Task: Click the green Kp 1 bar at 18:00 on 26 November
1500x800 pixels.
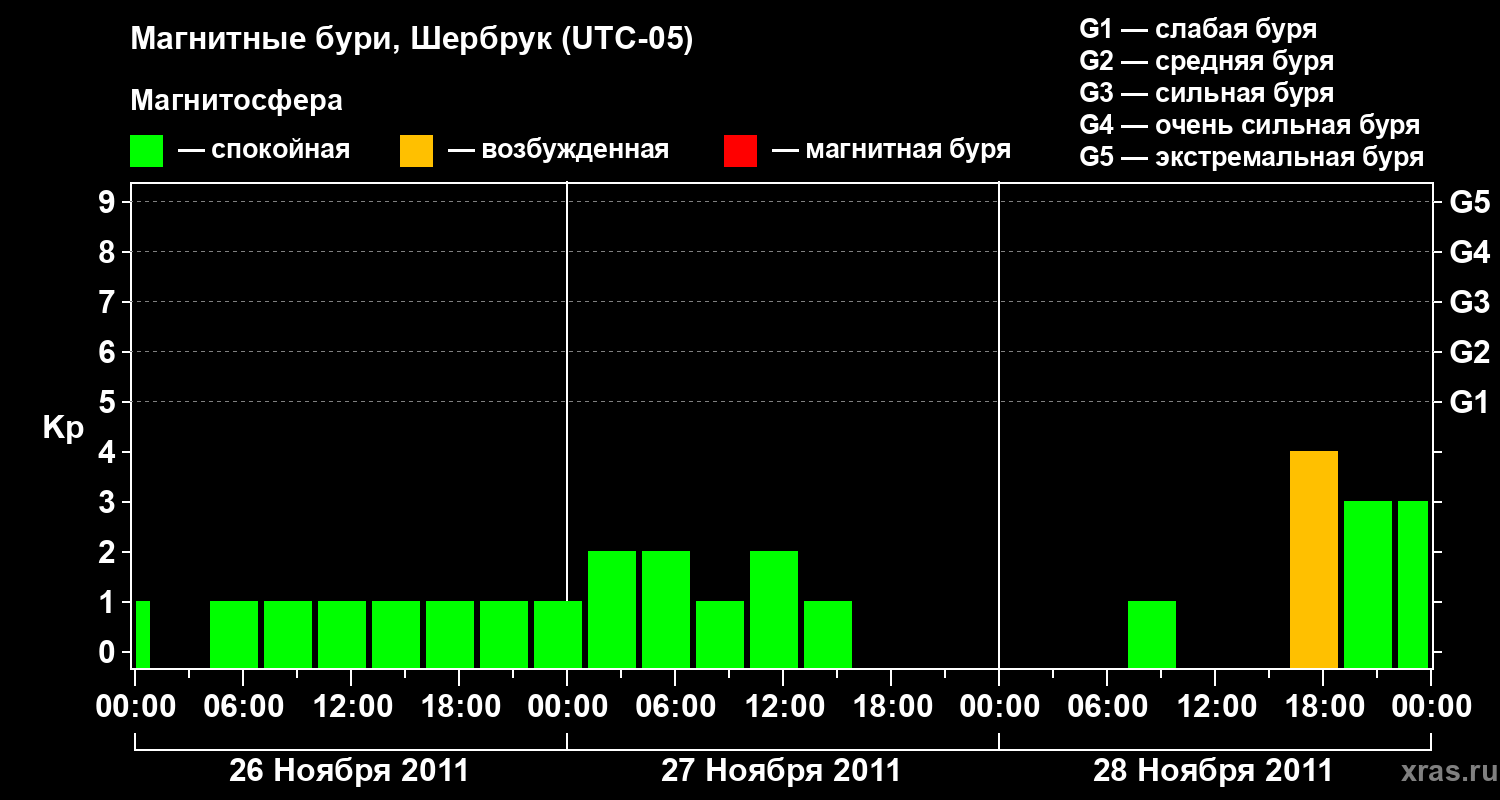Action: pos(450,635)
